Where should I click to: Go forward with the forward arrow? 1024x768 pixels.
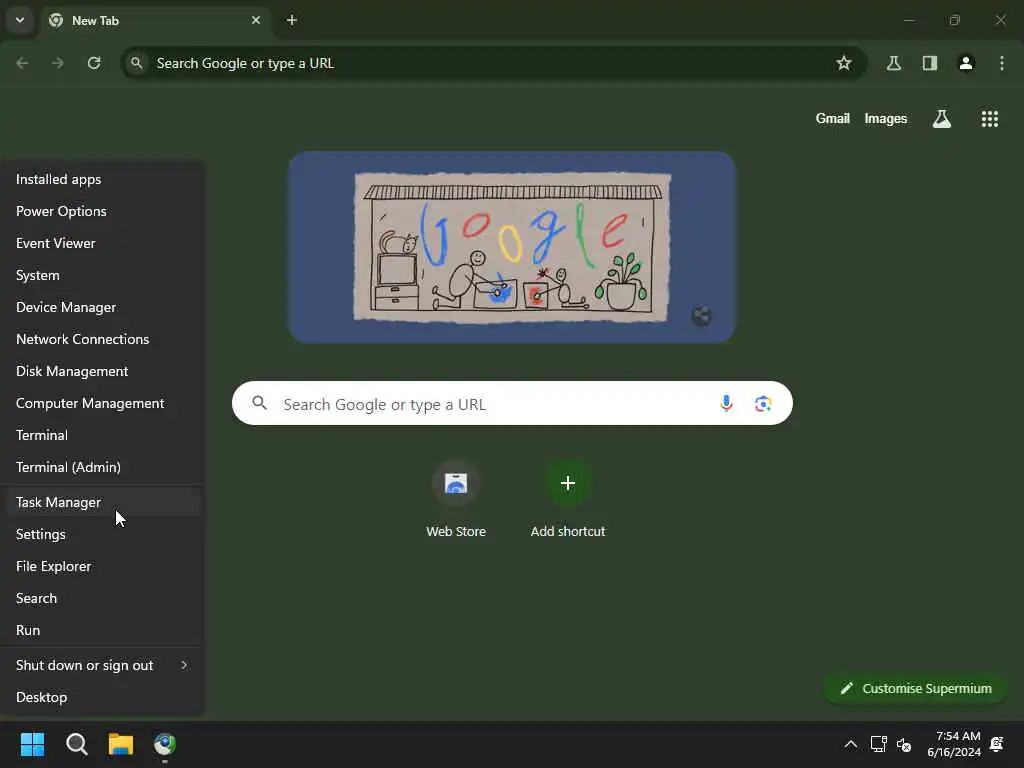[58, 63]
